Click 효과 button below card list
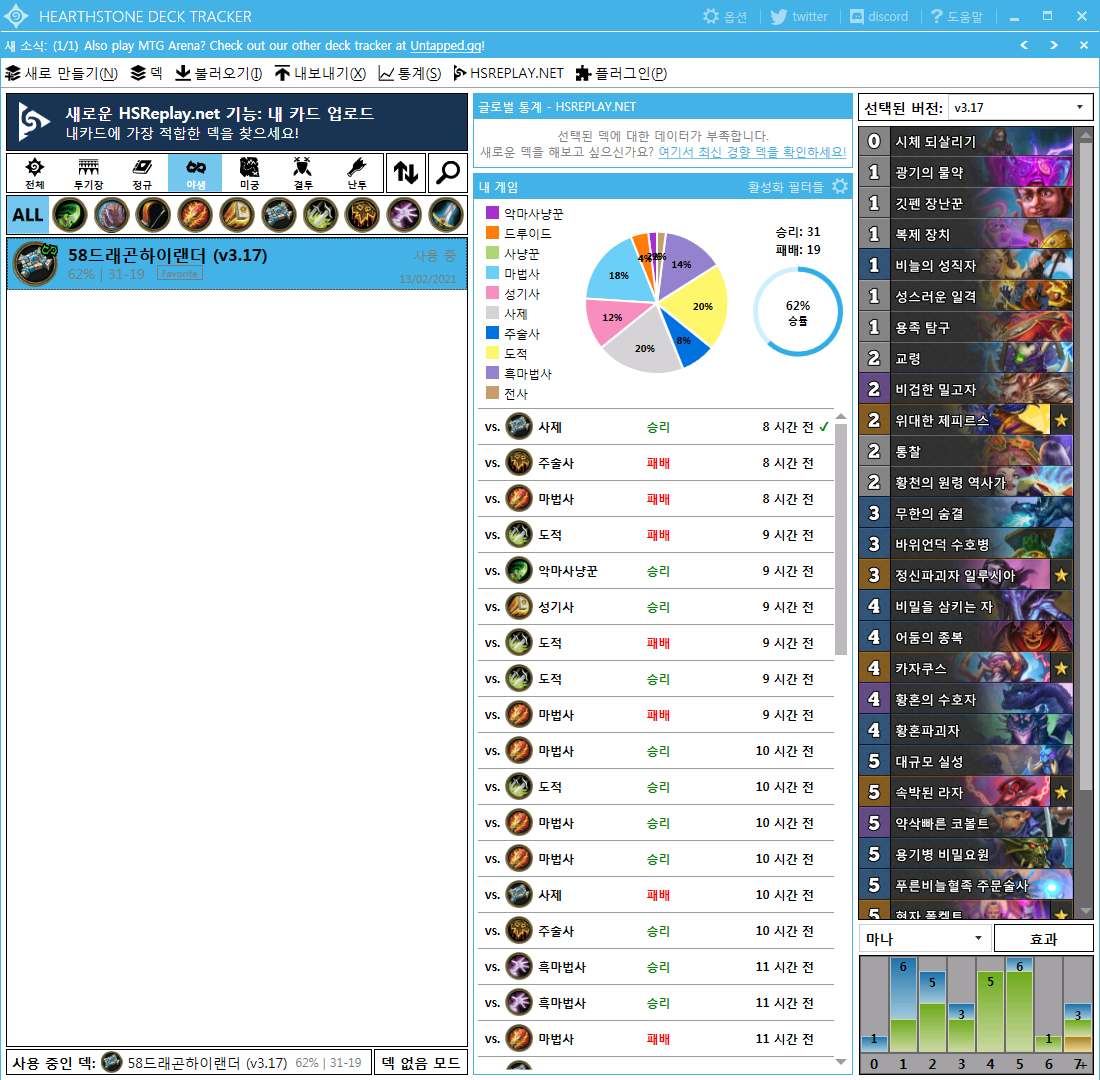 click(x=1043, y=938)
